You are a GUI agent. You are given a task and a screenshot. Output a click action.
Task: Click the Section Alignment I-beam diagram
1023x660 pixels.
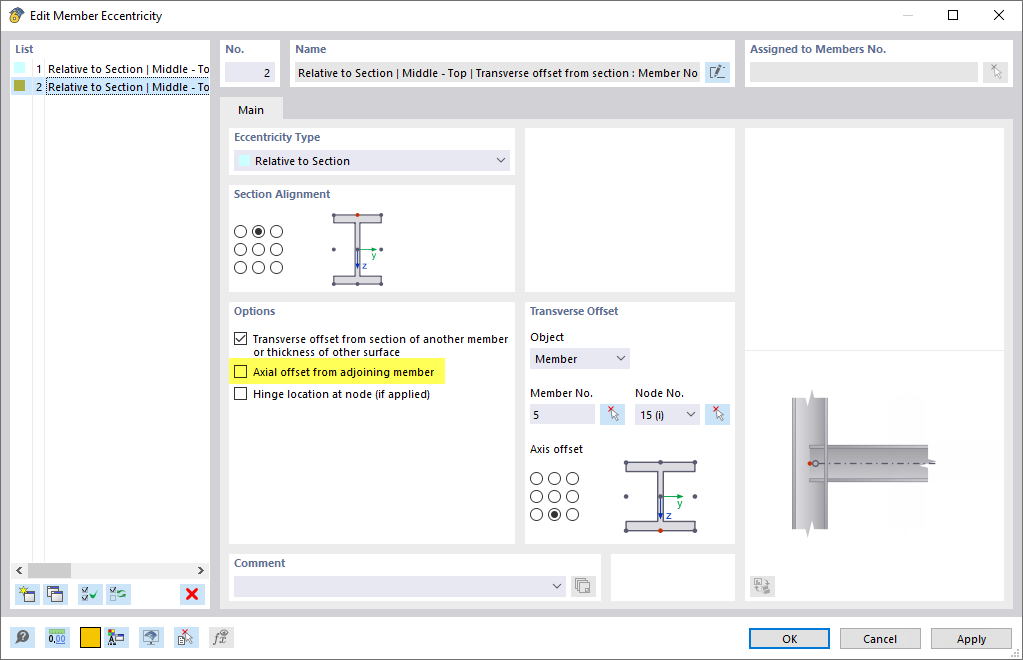[358, 249]
